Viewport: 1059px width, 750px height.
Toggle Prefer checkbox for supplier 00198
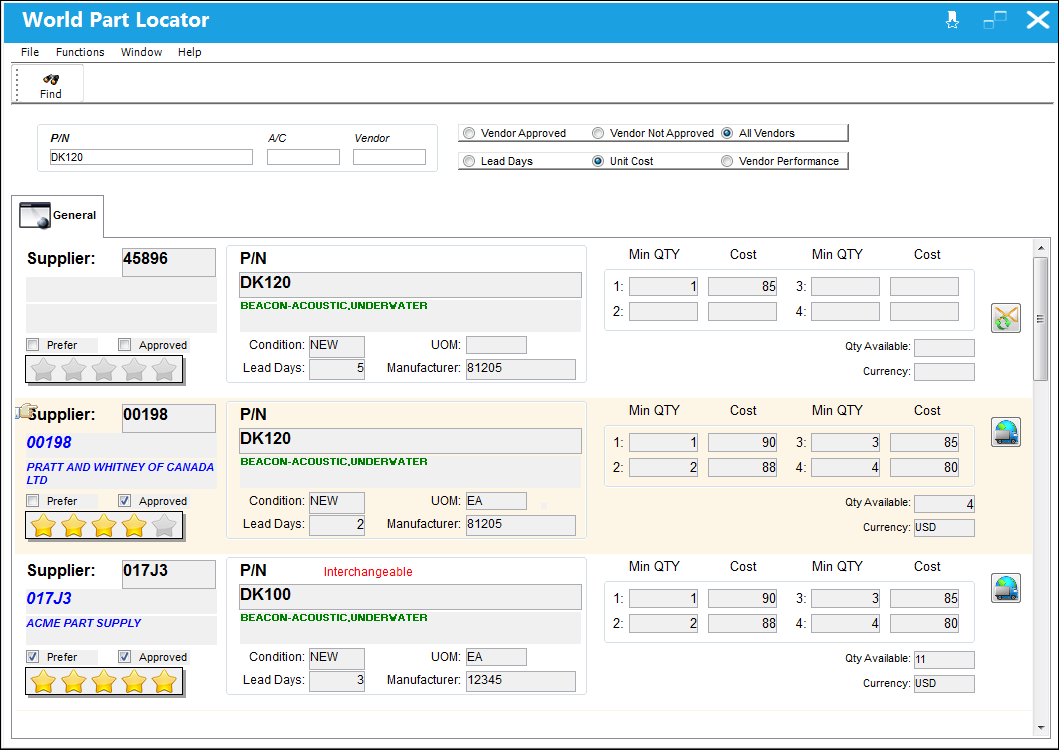32,501
